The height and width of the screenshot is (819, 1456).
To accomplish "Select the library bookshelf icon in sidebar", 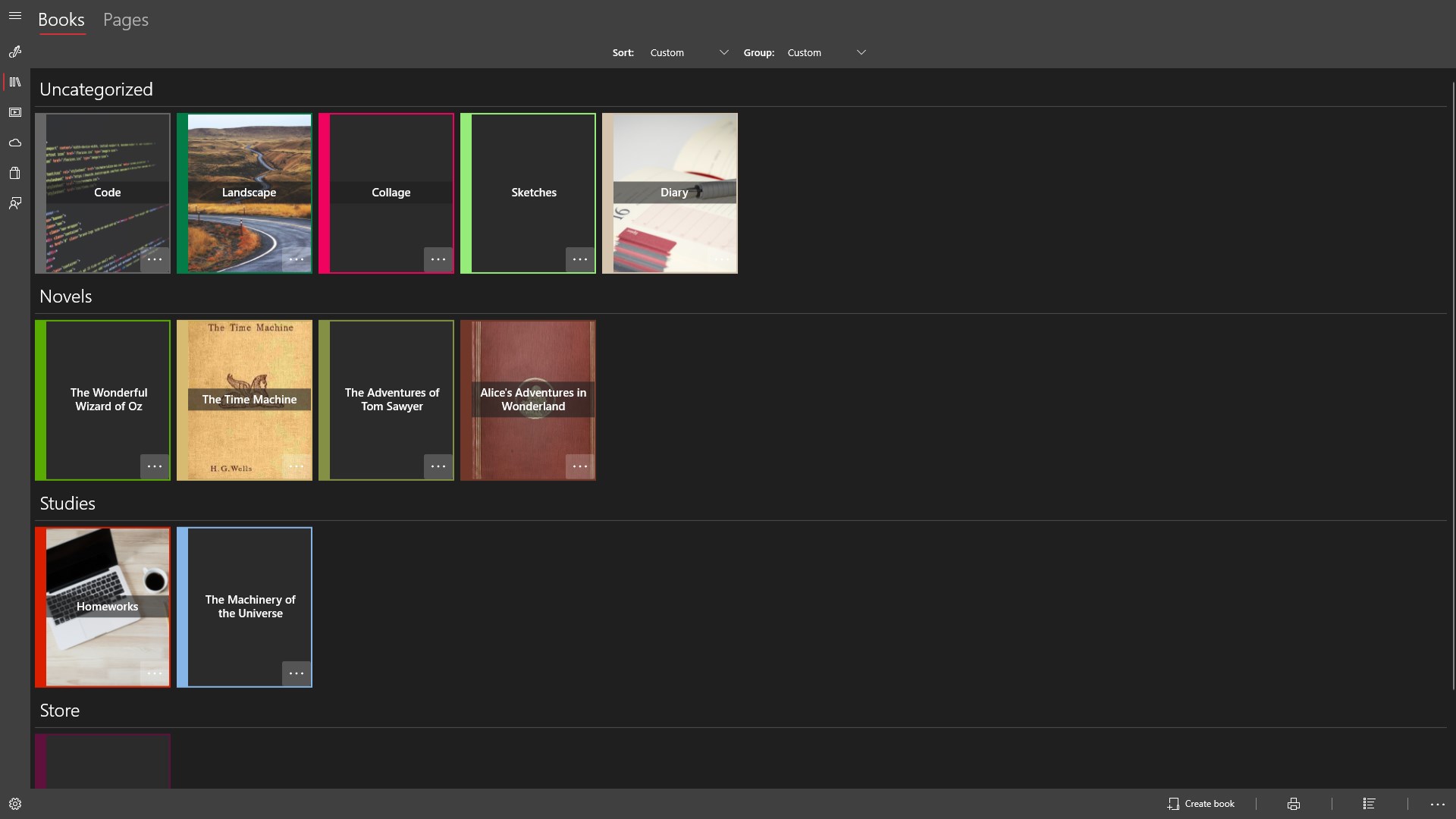I will (x=15, y=82).
